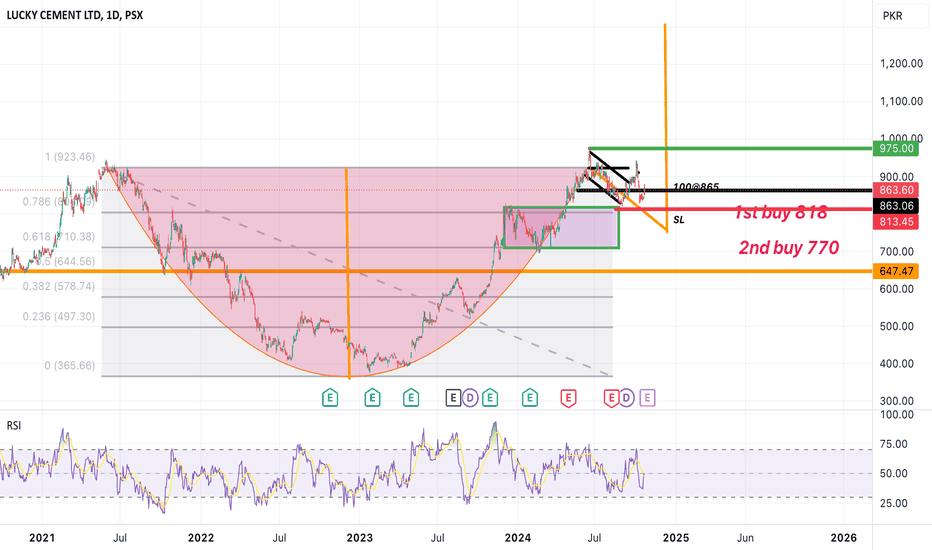The image size is (932, 550).
Task: Select the green 975.00 price label
Action: click(x=896, y=149)
